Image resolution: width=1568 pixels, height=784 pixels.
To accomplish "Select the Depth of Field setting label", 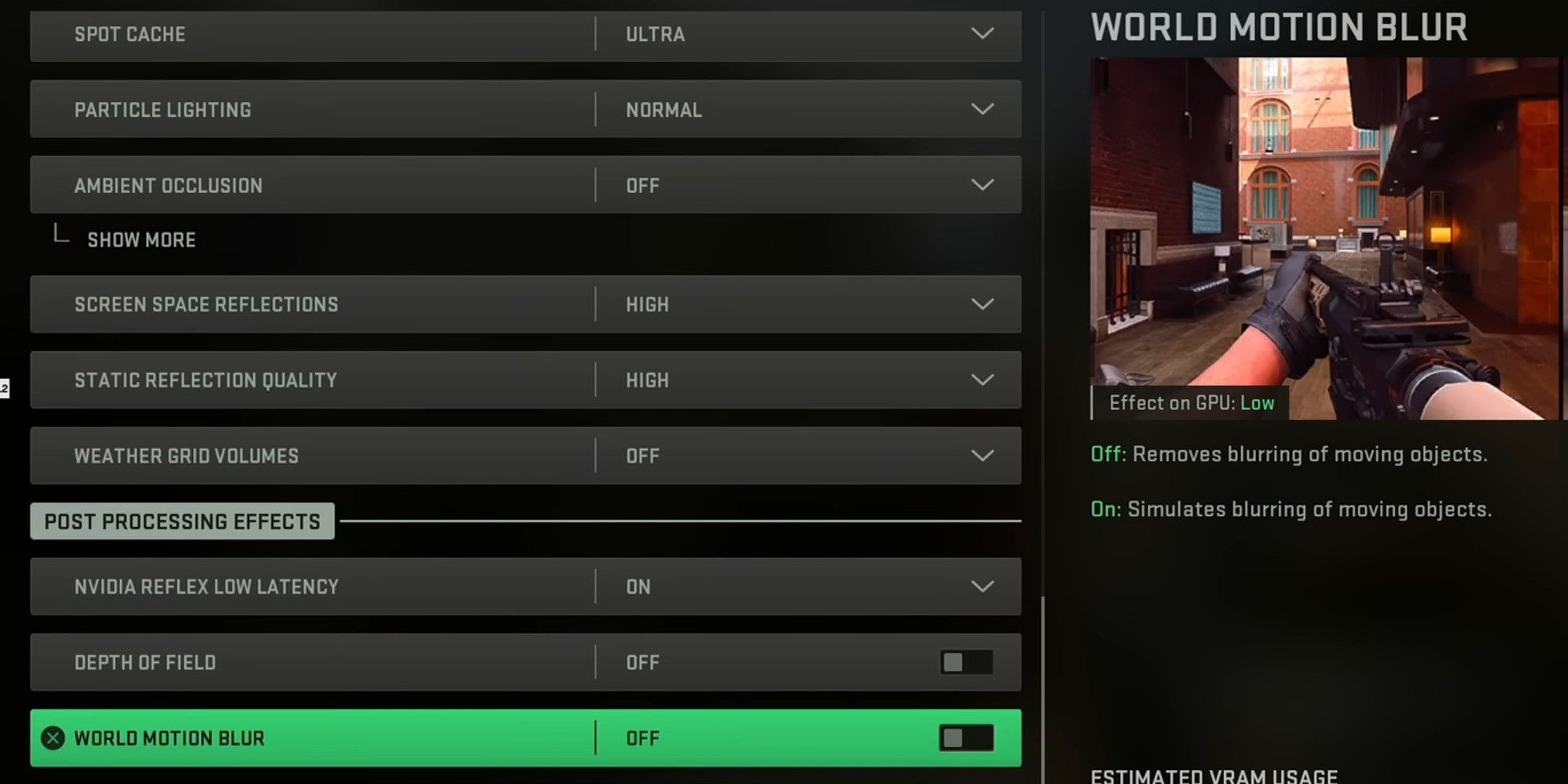I will click(x=145, y=662).
